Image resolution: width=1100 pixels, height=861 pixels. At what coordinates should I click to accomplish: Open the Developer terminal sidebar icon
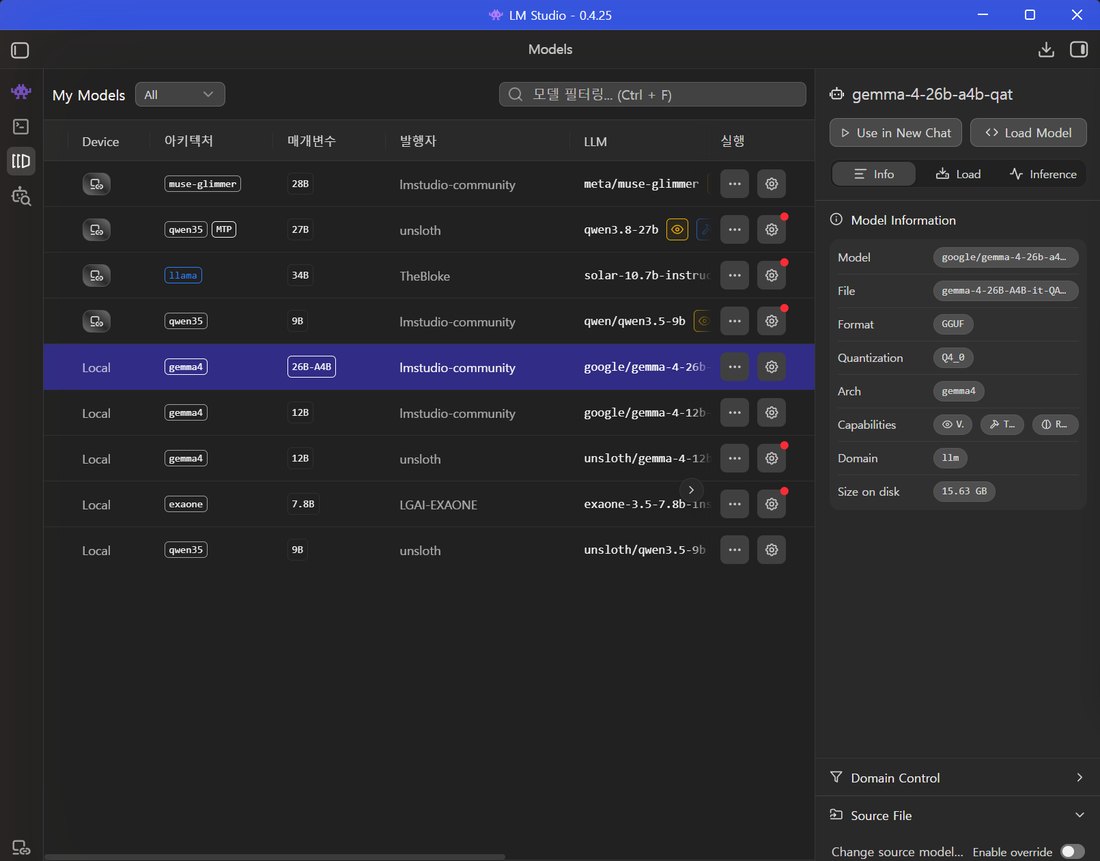(21, 126)
